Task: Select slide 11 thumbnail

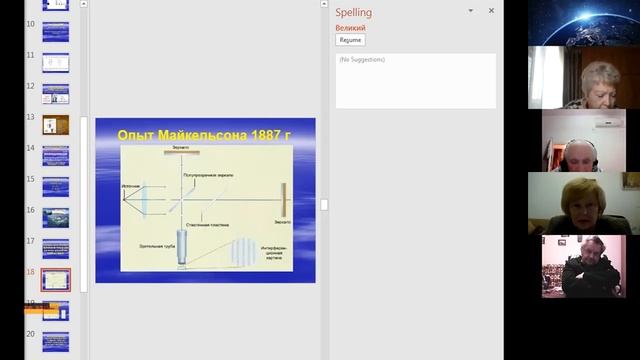Action: [x=56, y=63]
